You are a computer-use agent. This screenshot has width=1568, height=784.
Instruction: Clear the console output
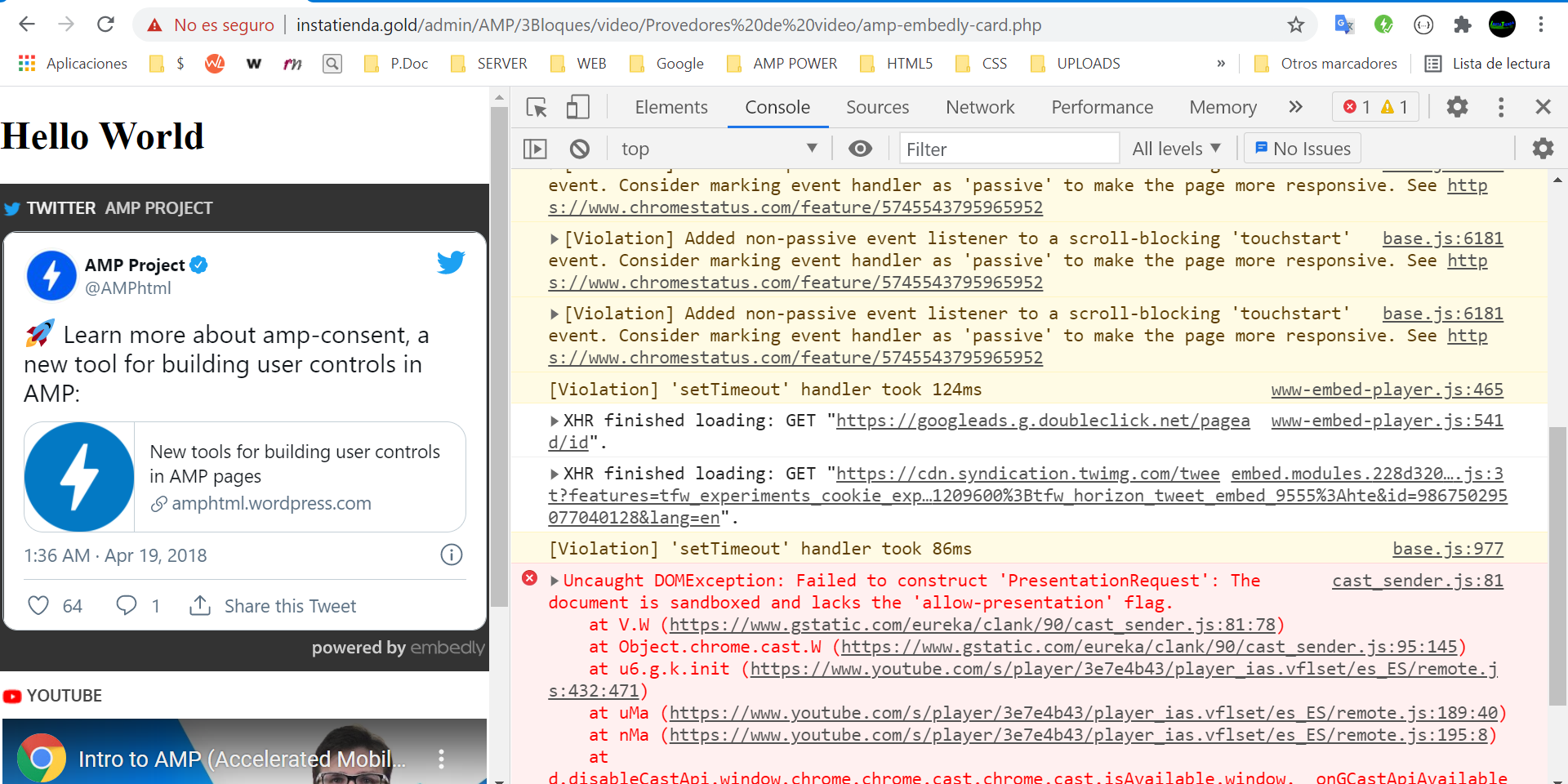click(580, 149)
